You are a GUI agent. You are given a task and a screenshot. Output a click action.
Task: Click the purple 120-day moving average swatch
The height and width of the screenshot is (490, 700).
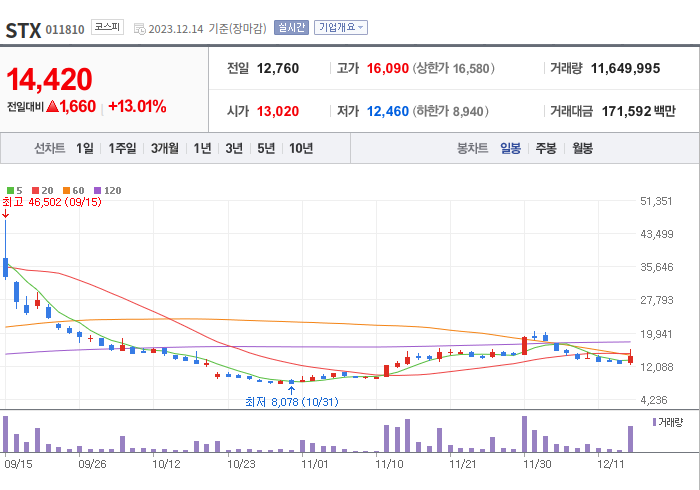pyautogui.click(x=97, y=191)
